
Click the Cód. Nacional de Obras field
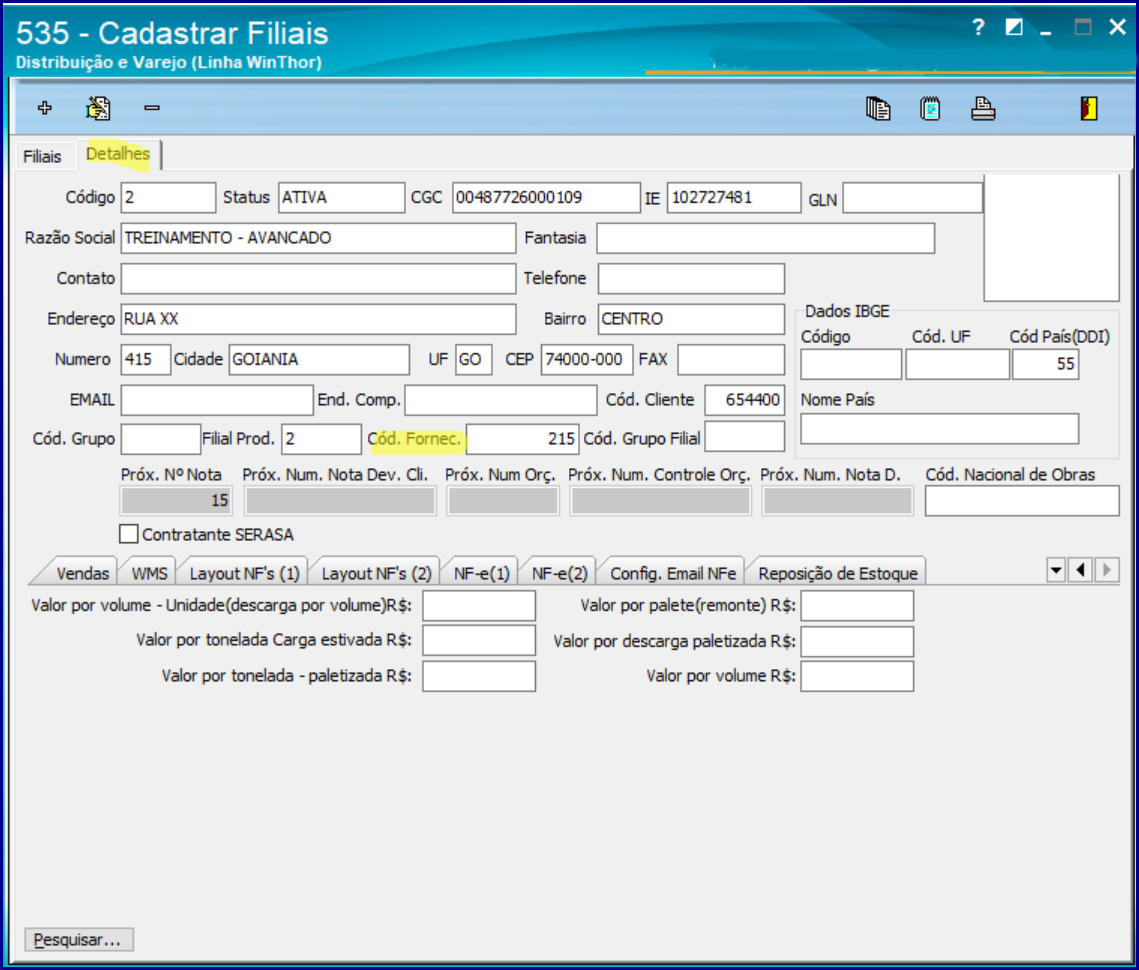tap(1022, 501)
